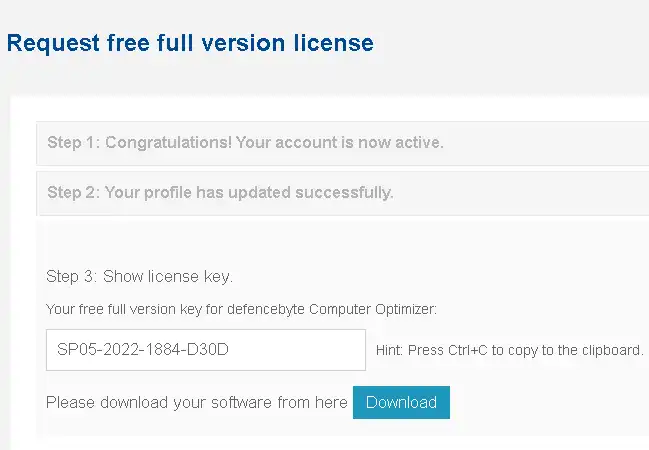Click the Step 2 label text
The height and width of the screenshot is (450, 649).
(71, 192)
